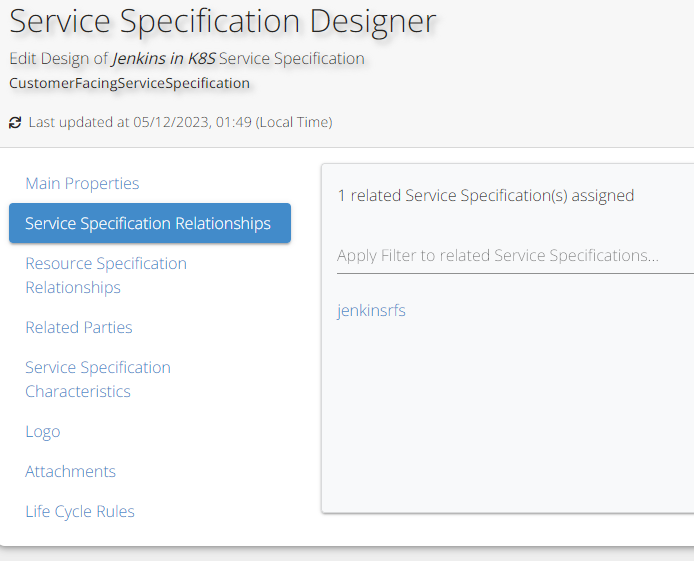
Task: Click the '1 related Service Specification(s) assigned' text
Action: [486, 196]
